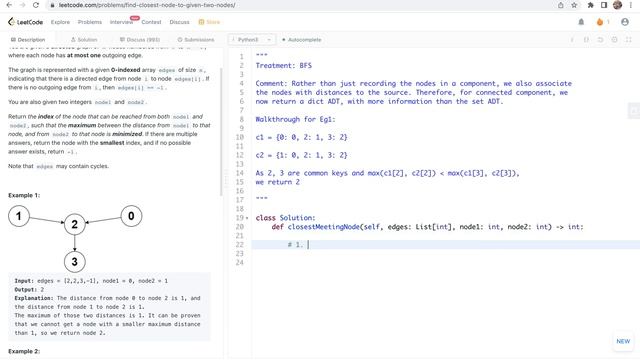
Task: Click the Input edges line in Example 1
Action: (91, 281)
